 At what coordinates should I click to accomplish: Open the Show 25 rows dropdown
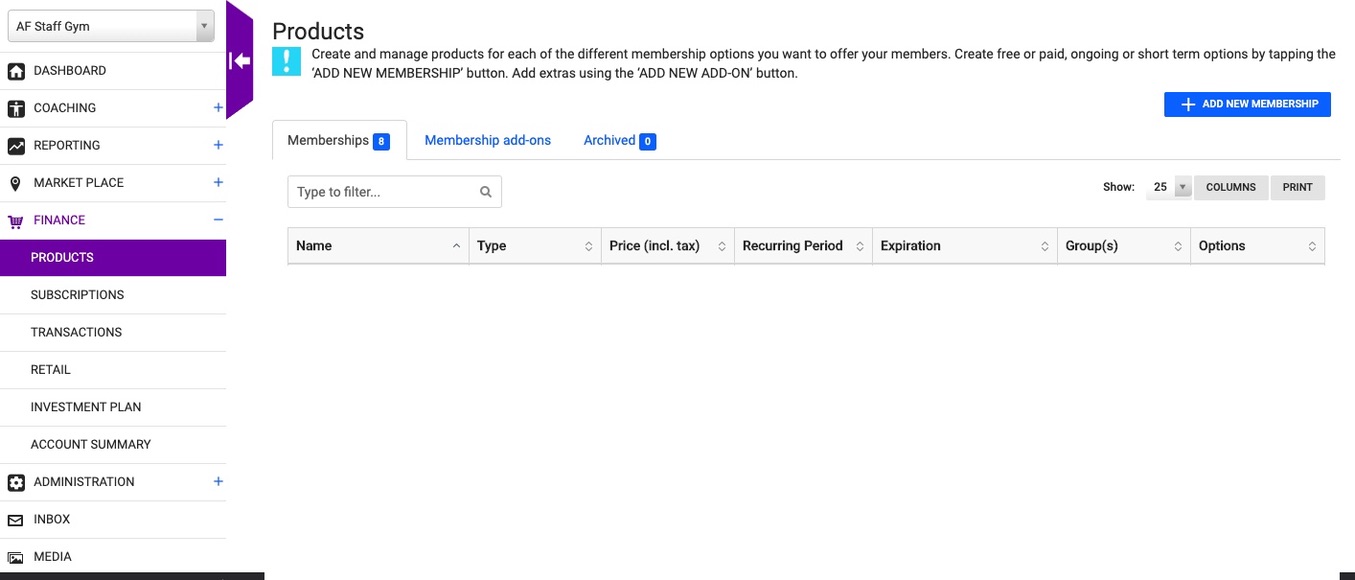point(1169,187)
